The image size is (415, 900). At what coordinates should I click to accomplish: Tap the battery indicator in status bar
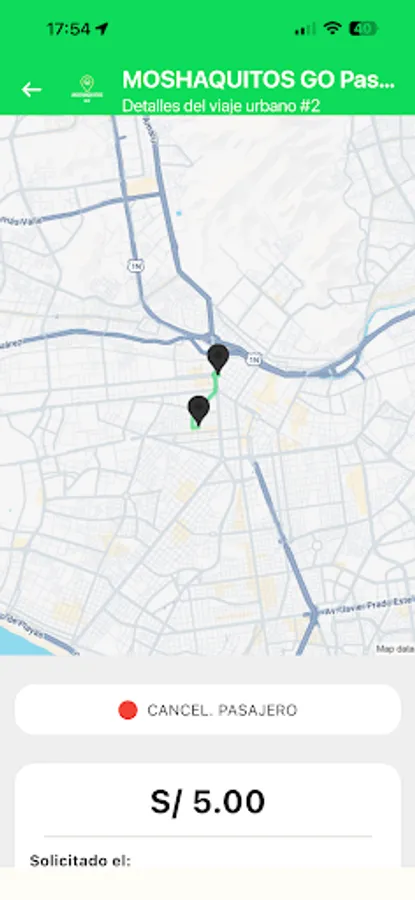(x=363, y=29)
